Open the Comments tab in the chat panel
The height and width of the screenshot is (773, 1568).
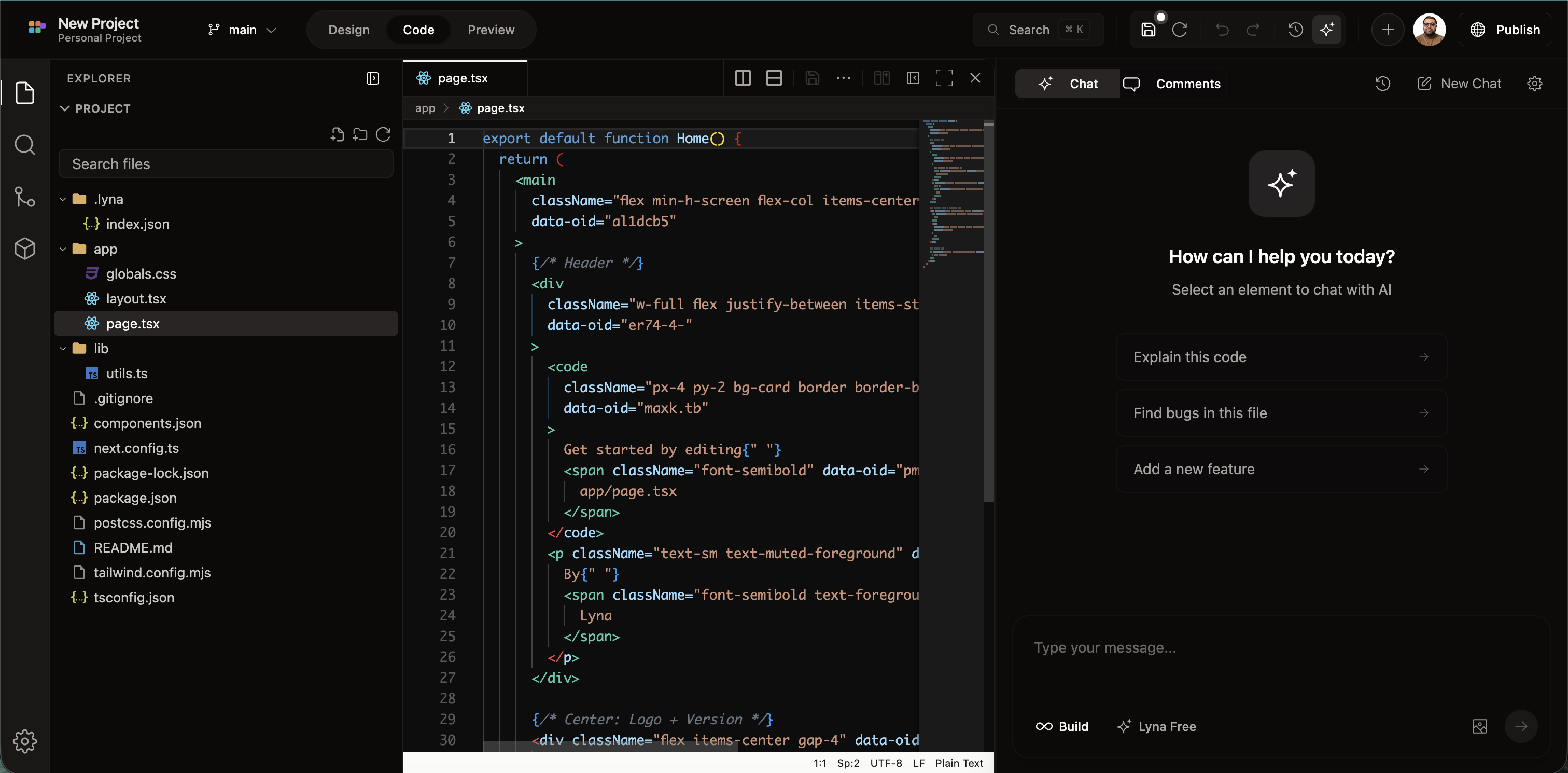[1173, 84]
